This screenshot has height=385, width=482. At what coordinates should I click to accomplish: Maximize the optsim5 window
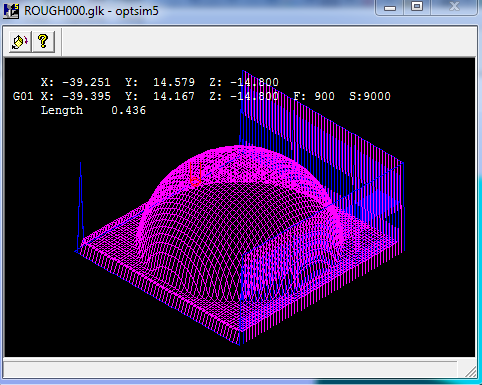417,7
